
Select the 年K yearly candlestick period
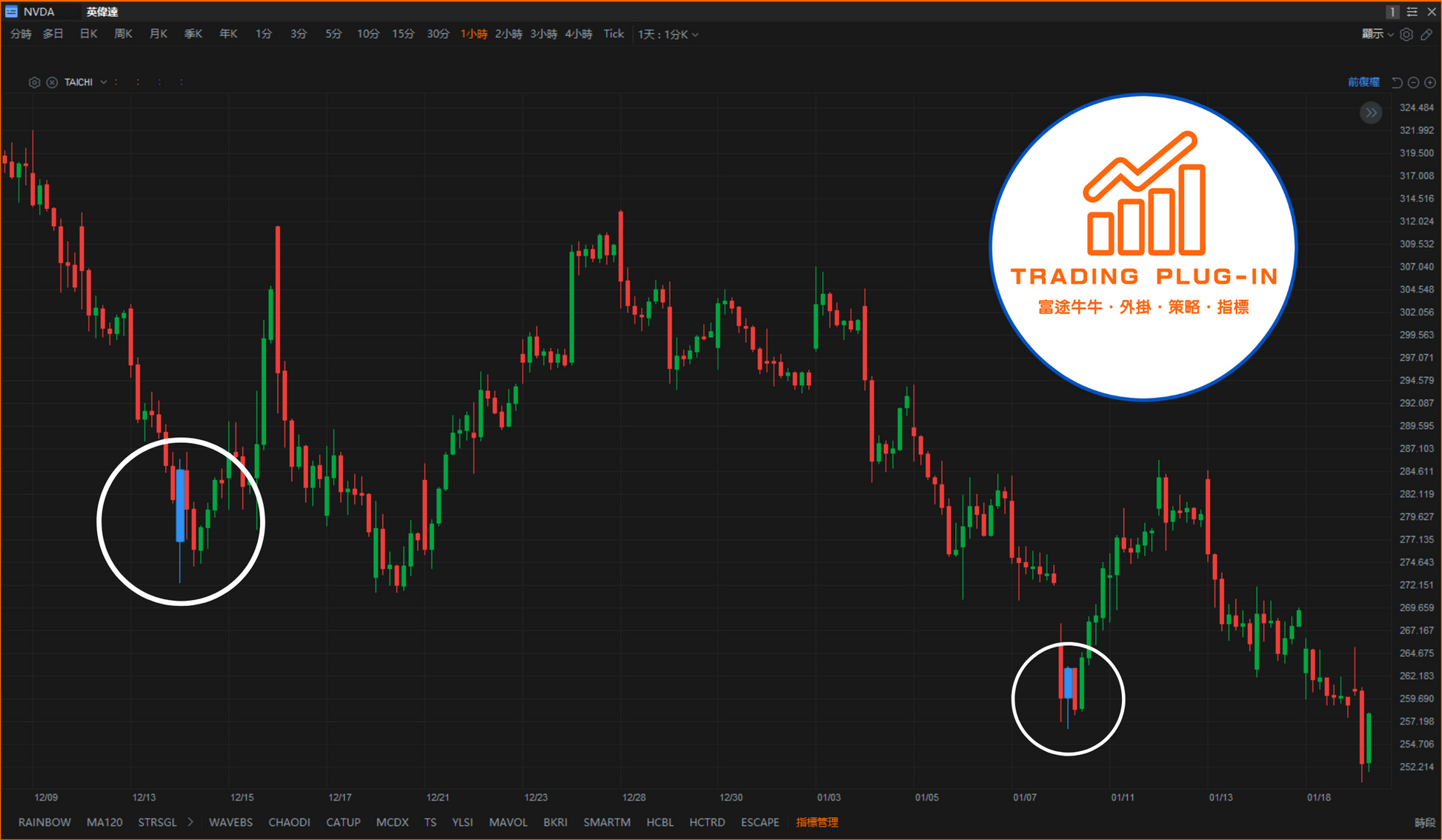pos(228,34)
